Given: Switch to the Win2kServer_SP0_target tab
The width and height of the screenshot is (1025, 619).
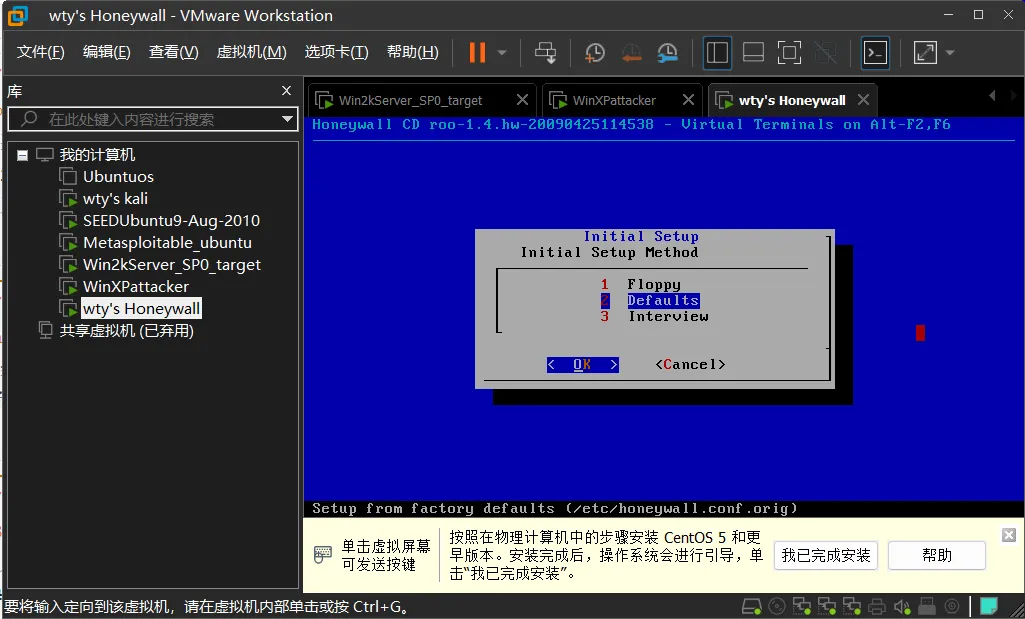Looking at the screenshot, I should tap(410, 101).
